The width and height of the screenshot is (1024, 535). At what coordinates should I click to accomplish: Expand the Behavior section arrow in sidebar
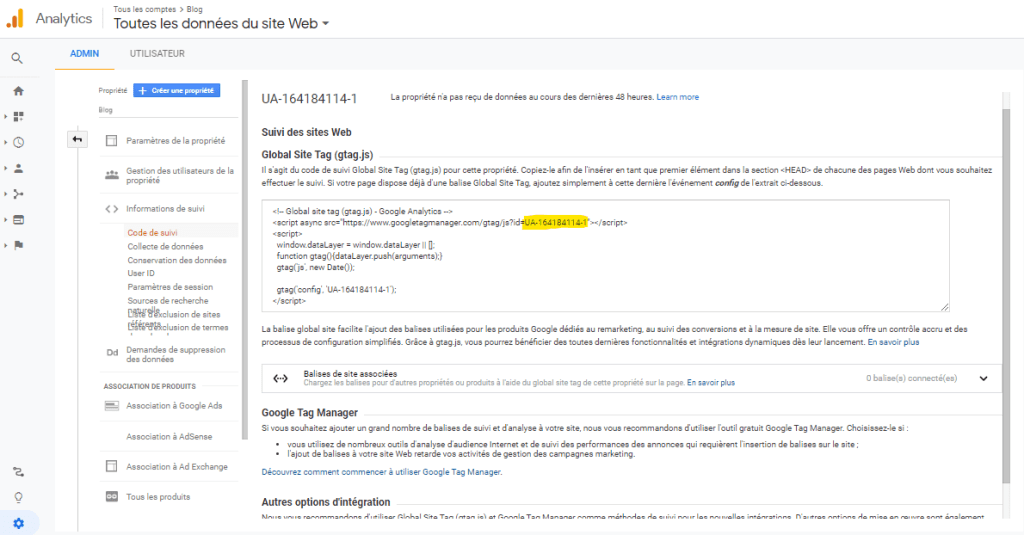[6, 220]
